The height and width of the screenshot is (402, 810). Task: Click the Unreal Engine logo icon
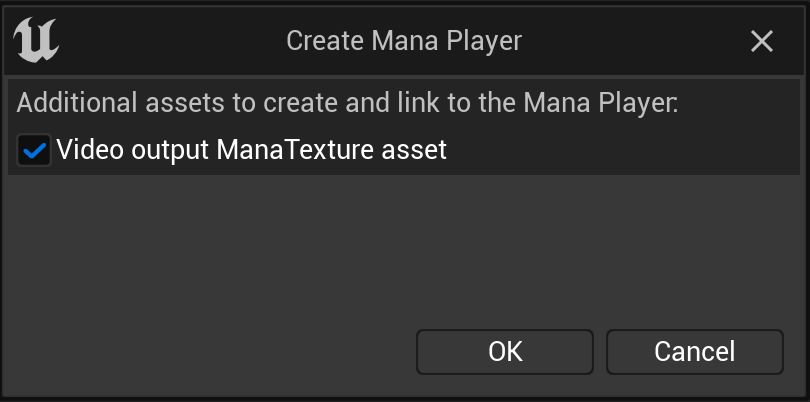click(36, 41)
